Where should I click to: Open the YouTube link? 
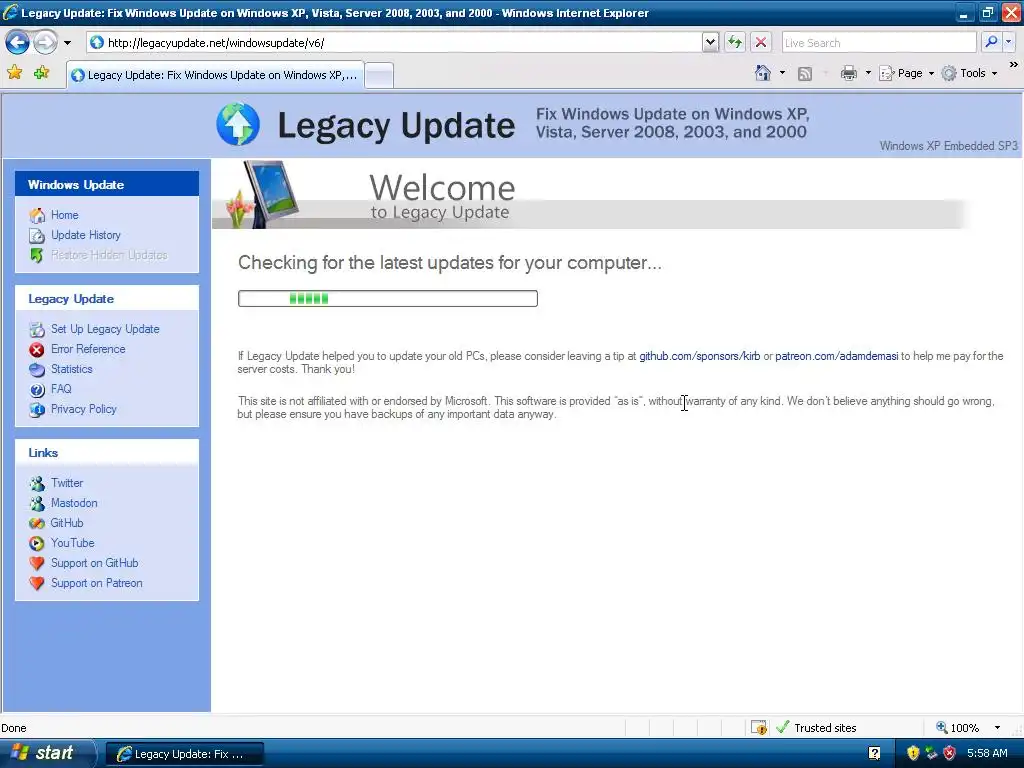point(72,543)
